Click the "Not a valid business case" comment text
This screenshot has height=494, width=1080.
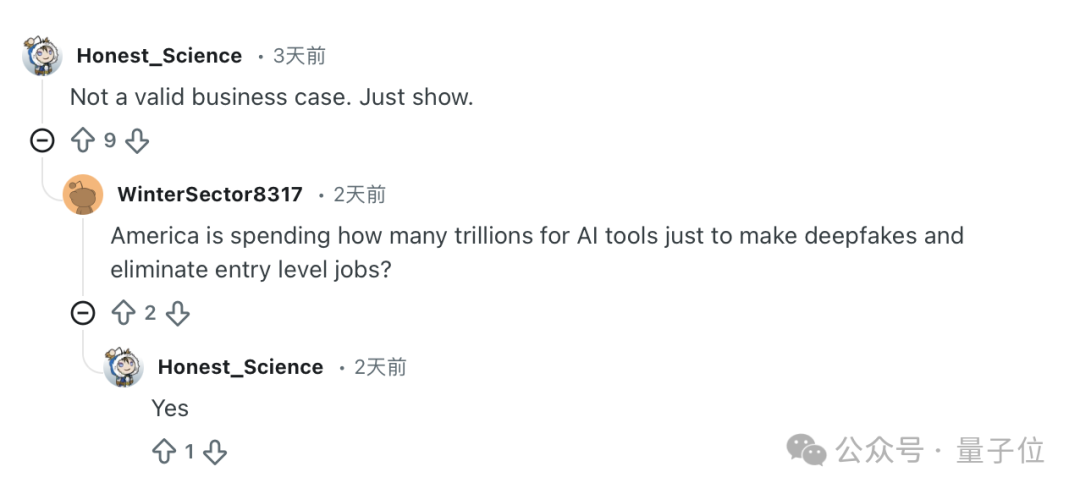tap(271, 98)
